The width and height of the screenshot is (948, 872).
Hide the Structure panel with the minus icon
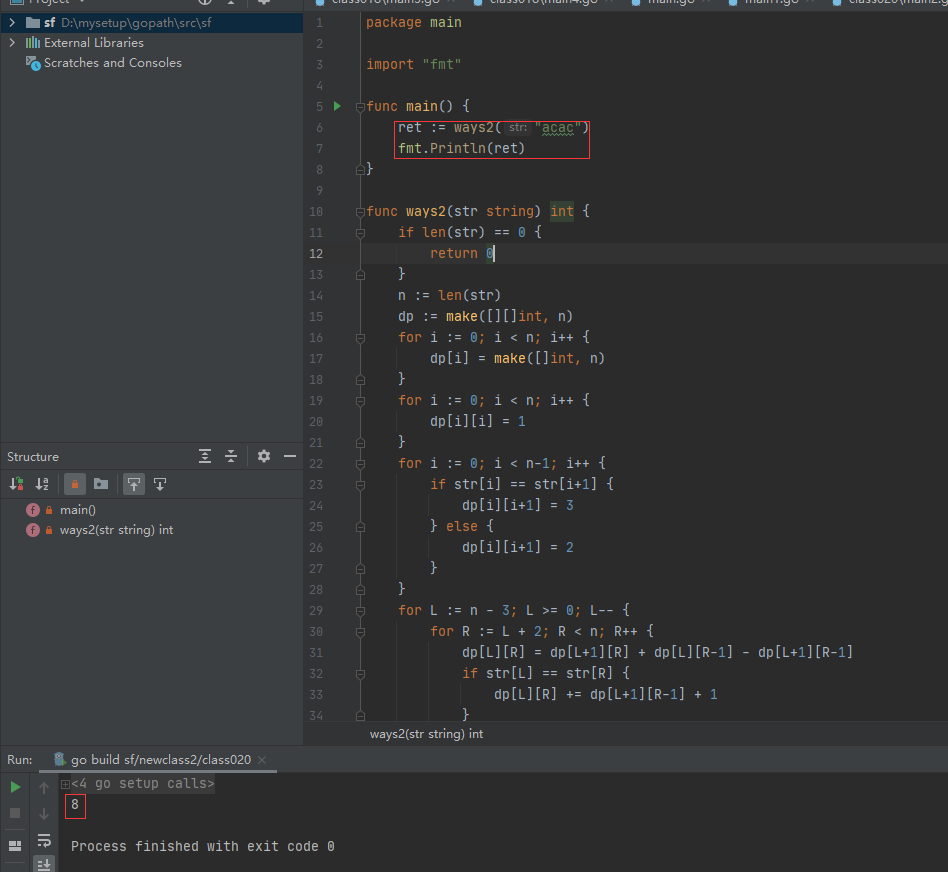pyautogui.click(x=290, y=457)
